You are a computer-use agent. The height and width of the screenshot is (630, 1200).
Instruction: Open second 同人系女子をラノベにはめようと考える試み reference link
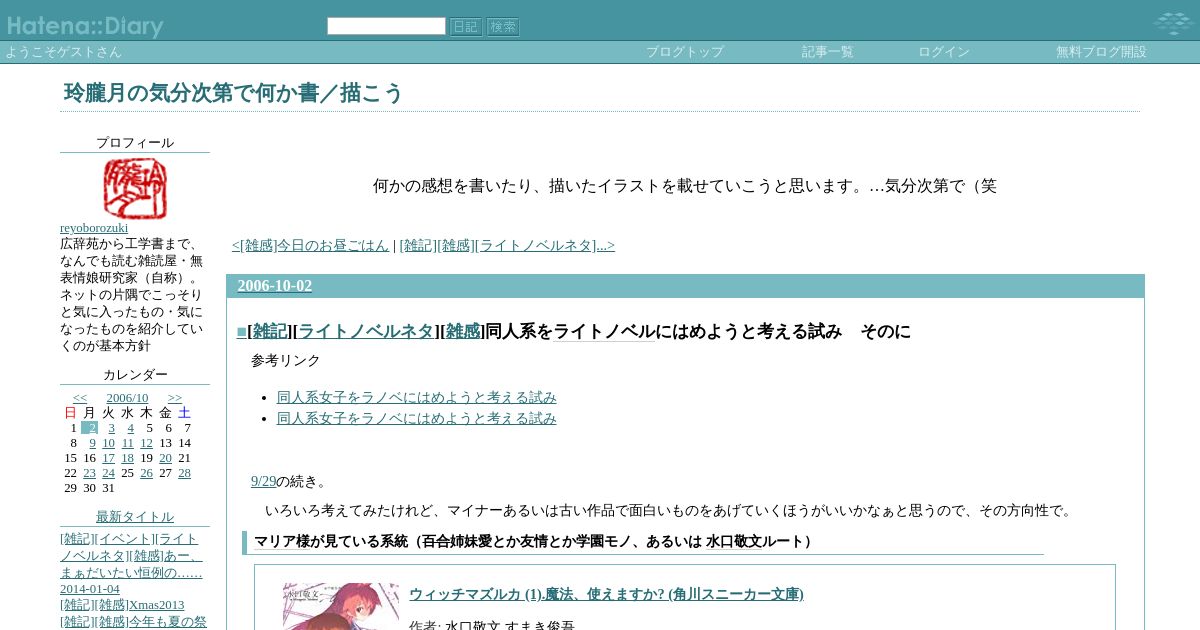coord(417,418)
